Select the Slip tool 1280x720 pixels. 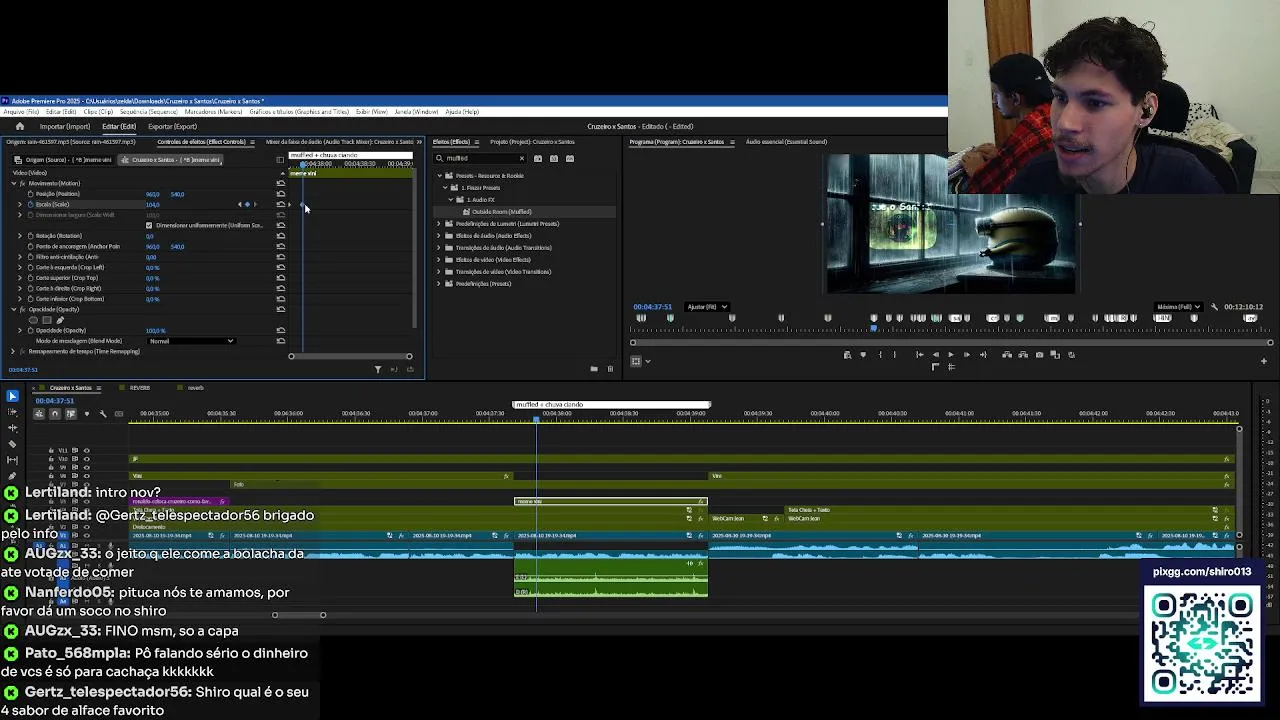click(12, 460)
